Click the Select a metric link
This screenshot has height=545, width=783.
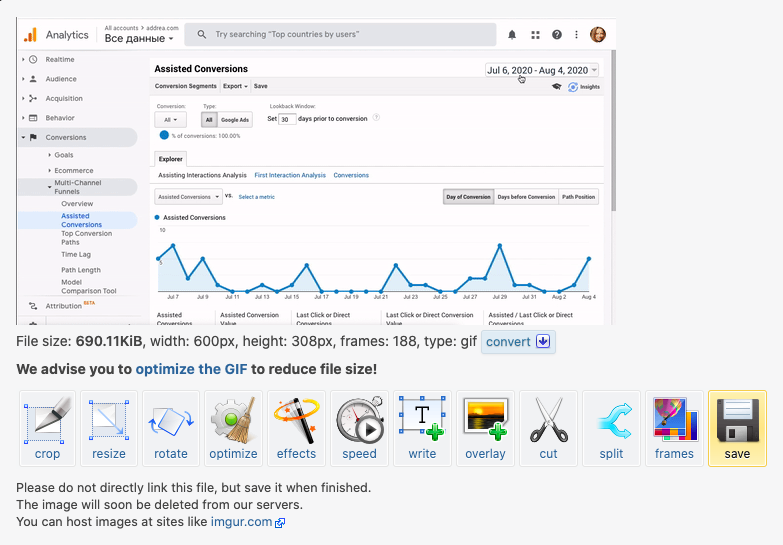coord(257,197)
